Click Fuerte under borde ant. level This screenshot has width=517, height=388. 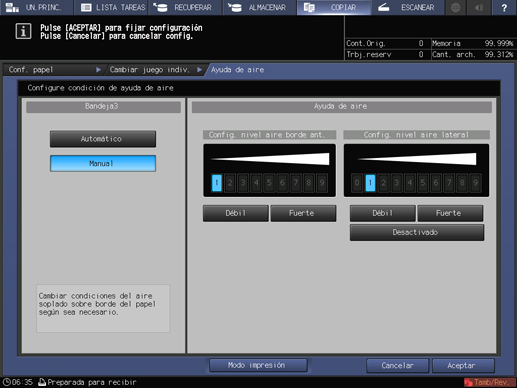pos(303,213)
